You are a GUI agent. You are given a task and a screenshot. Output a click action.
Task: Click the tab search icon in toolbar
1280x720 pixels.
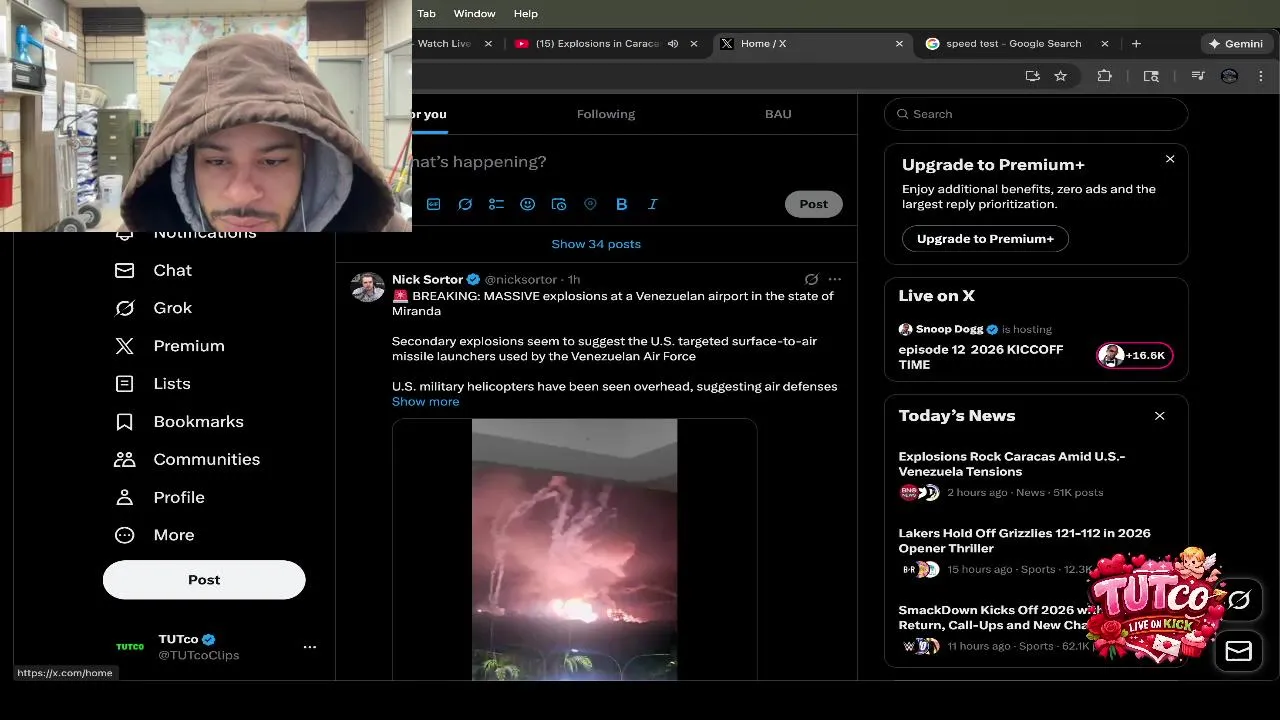1151,76
